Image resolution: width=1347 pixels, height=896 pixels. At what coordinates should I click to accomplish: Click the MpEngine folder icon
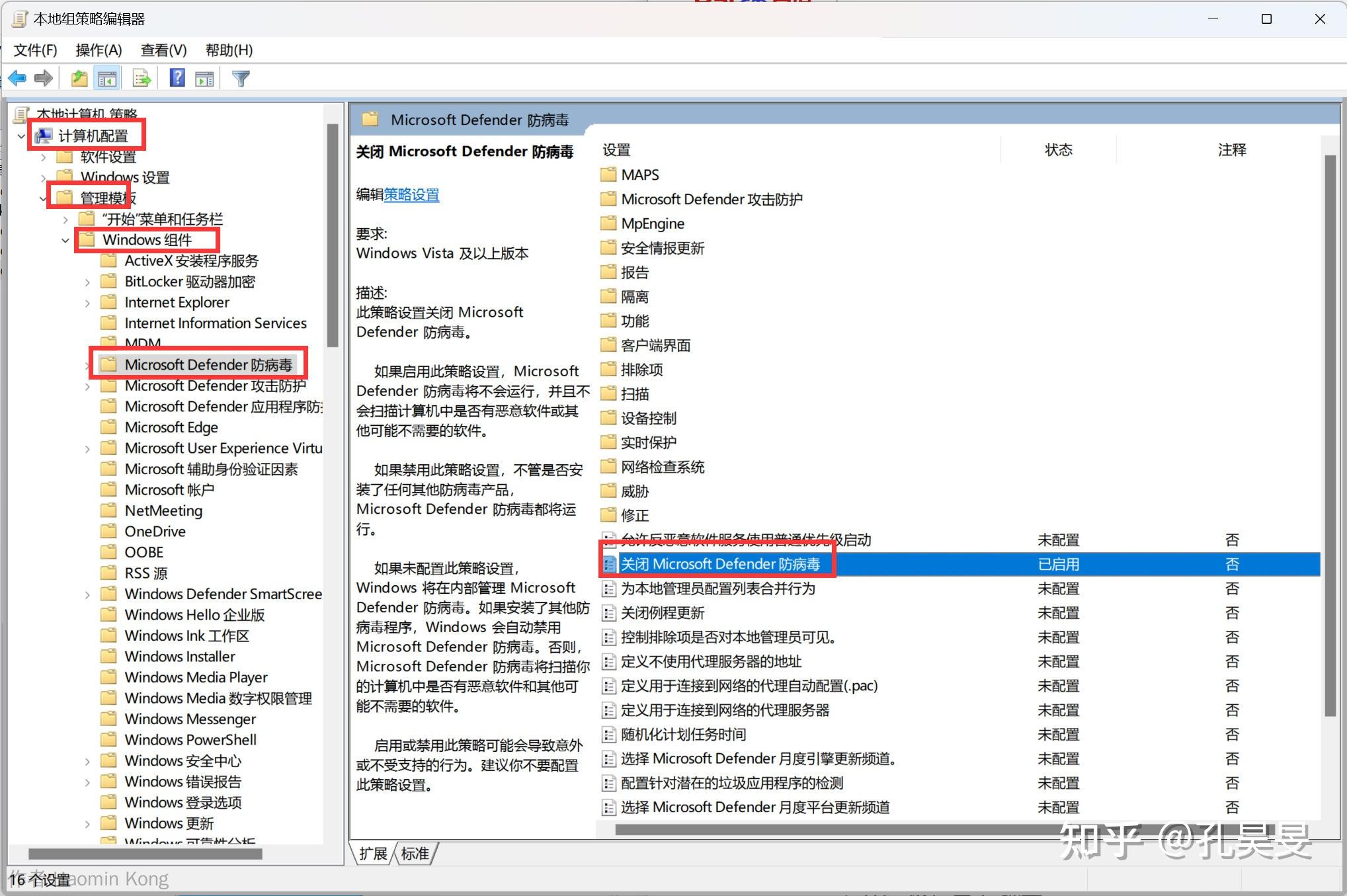[x=608, y=224]
